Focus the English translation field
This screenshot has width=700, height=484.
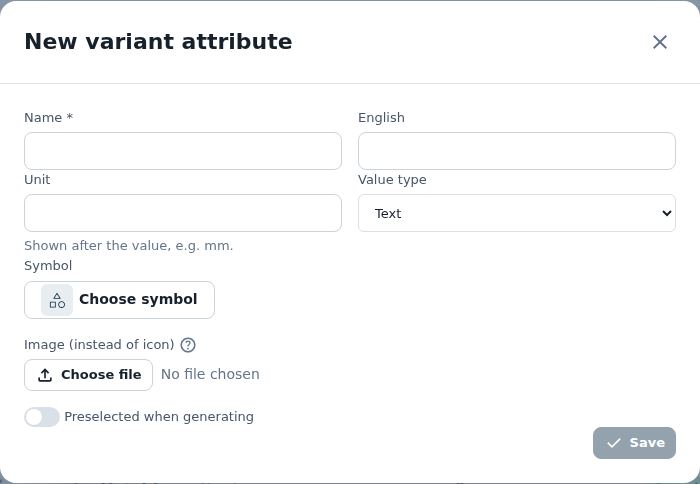coord(517,151)
